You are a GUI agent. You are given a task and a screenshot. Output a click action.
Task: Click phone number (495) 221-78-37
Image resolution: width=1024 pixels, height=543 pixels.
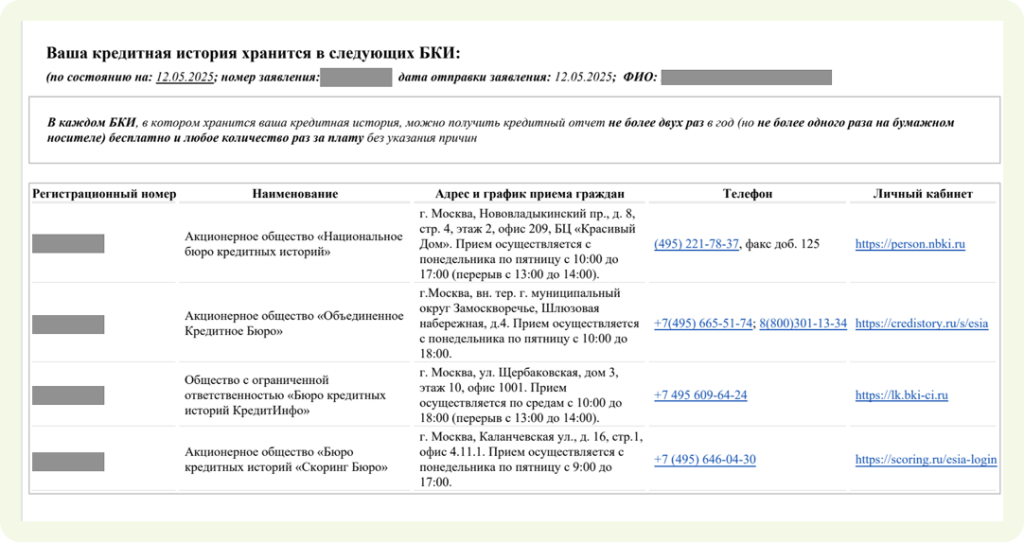696,244
